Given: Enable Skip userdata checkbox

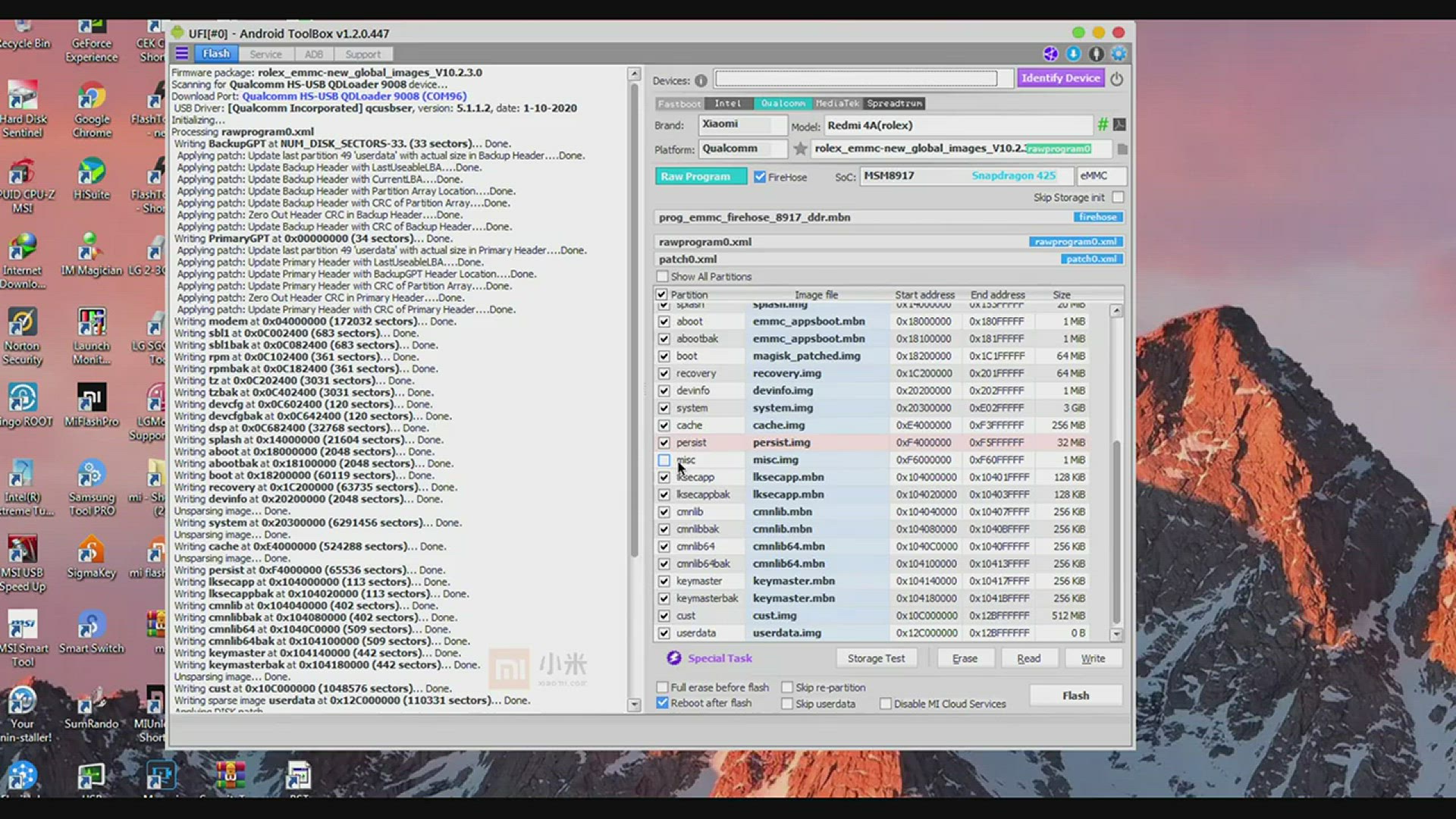Looking at the screenshot, I should pyautogui.click(x=787, y=704).
